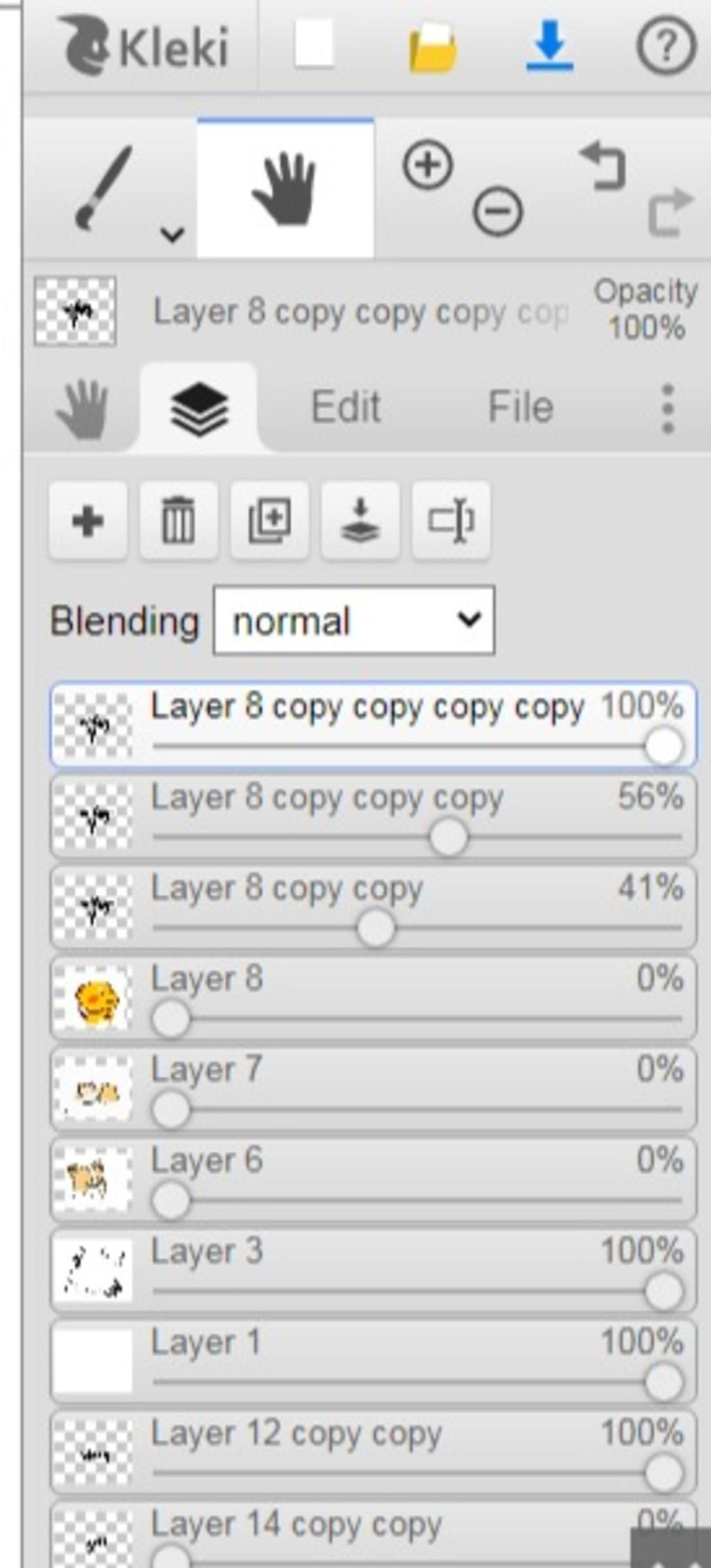Click the new image icon

point(314,45)
